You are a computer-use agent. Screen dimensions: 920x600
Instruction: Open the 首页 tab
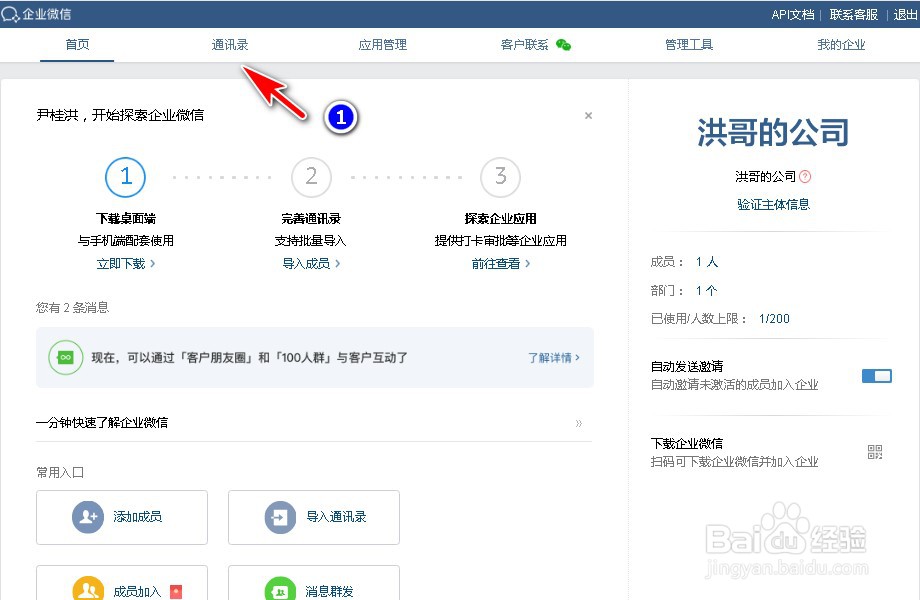[77, 45]
